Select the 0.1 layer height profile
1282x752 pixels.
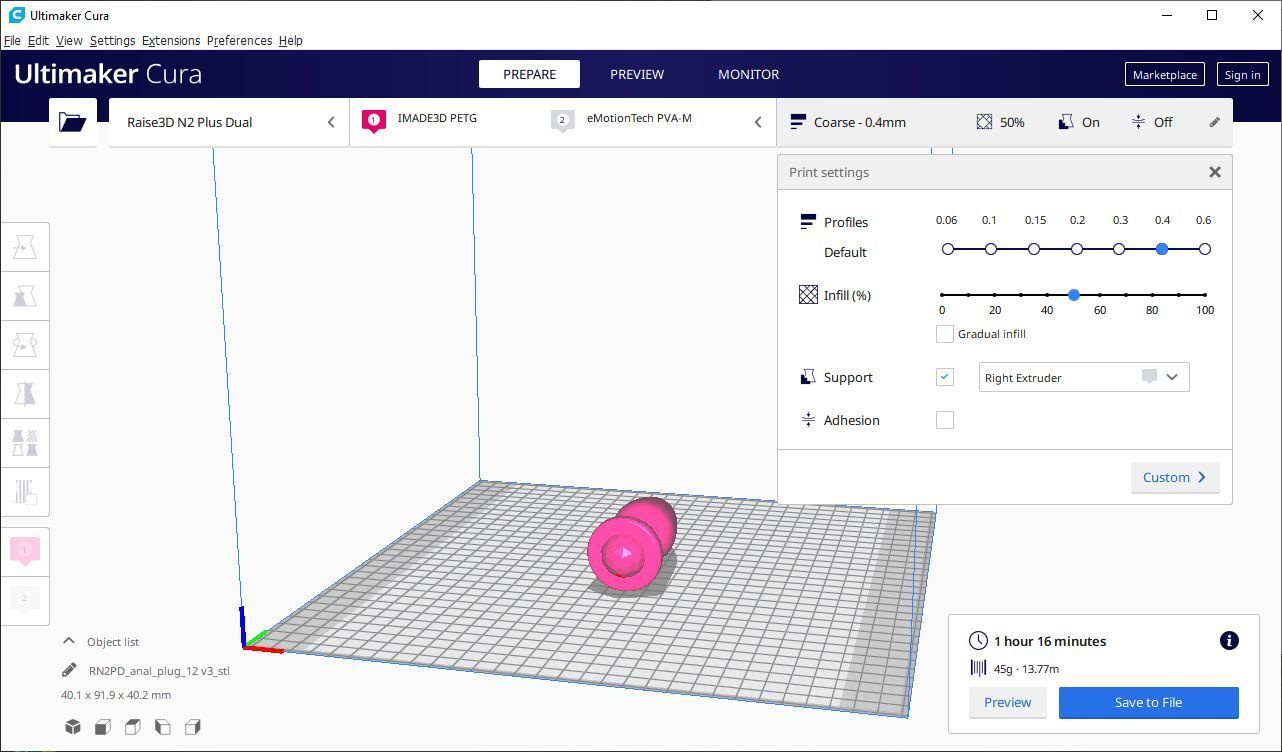pyautogui.click(x=991, y=249)
